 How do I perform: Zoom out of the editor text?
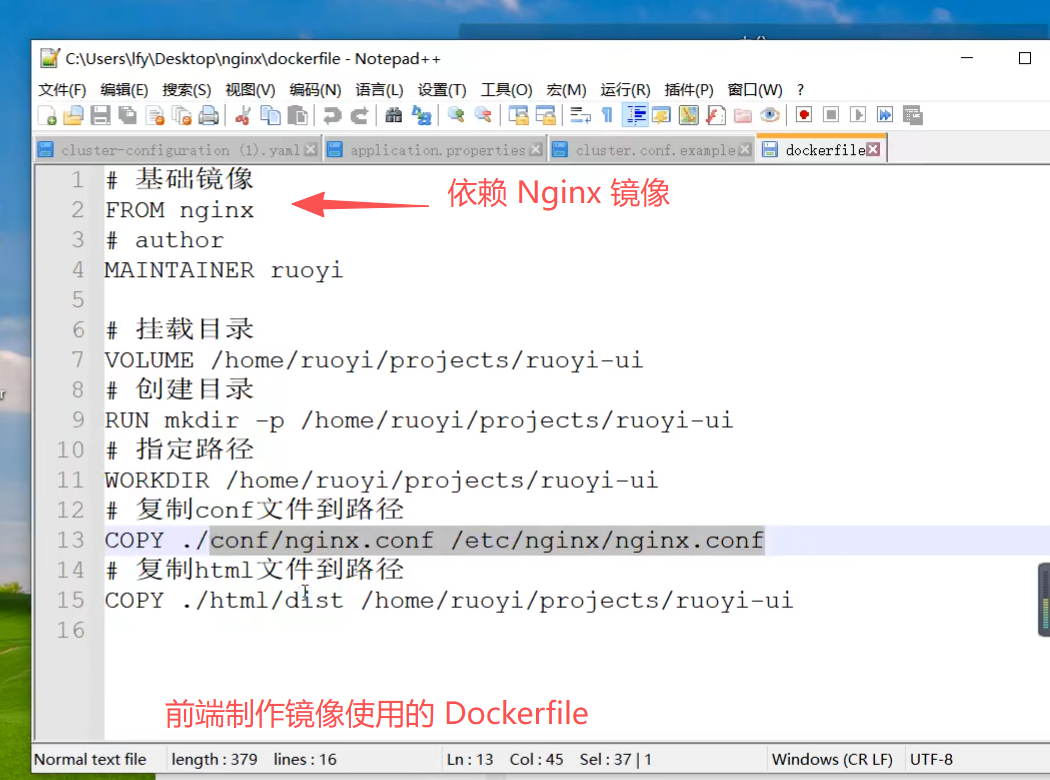coord(483,116)
